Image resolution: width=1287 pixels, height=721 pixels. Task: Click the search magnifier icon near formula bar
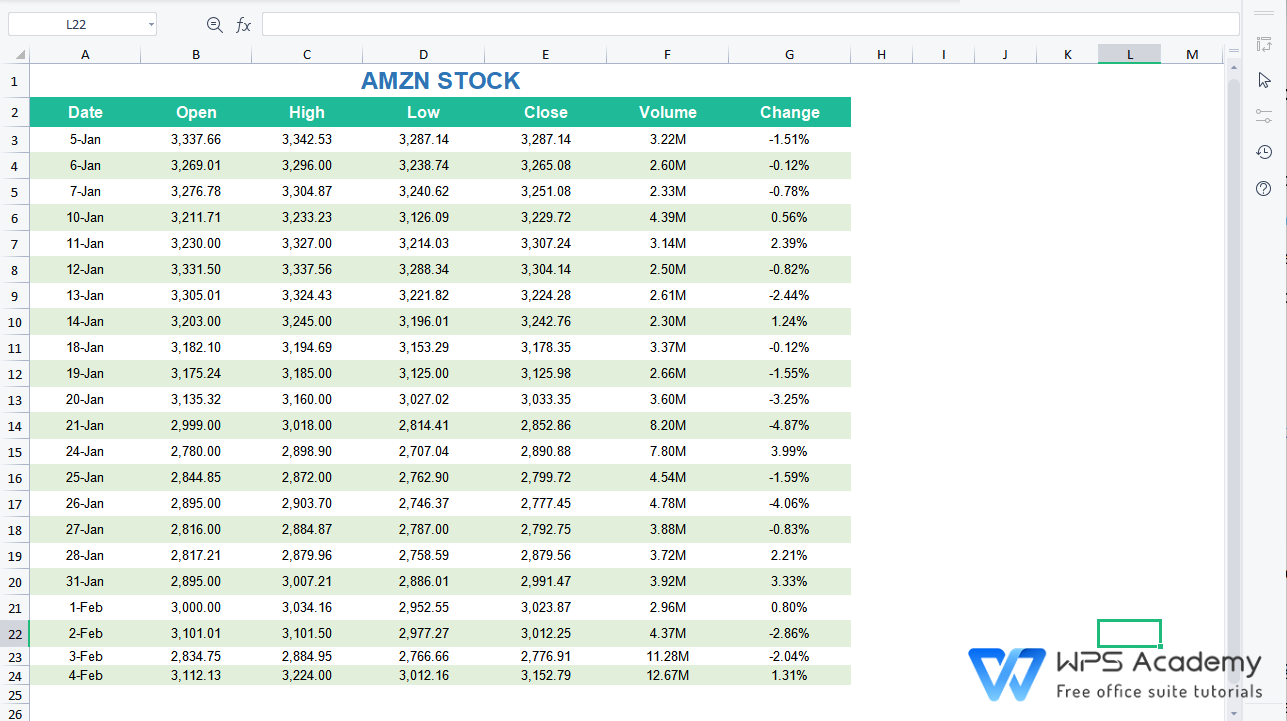[x=215, y=24]
